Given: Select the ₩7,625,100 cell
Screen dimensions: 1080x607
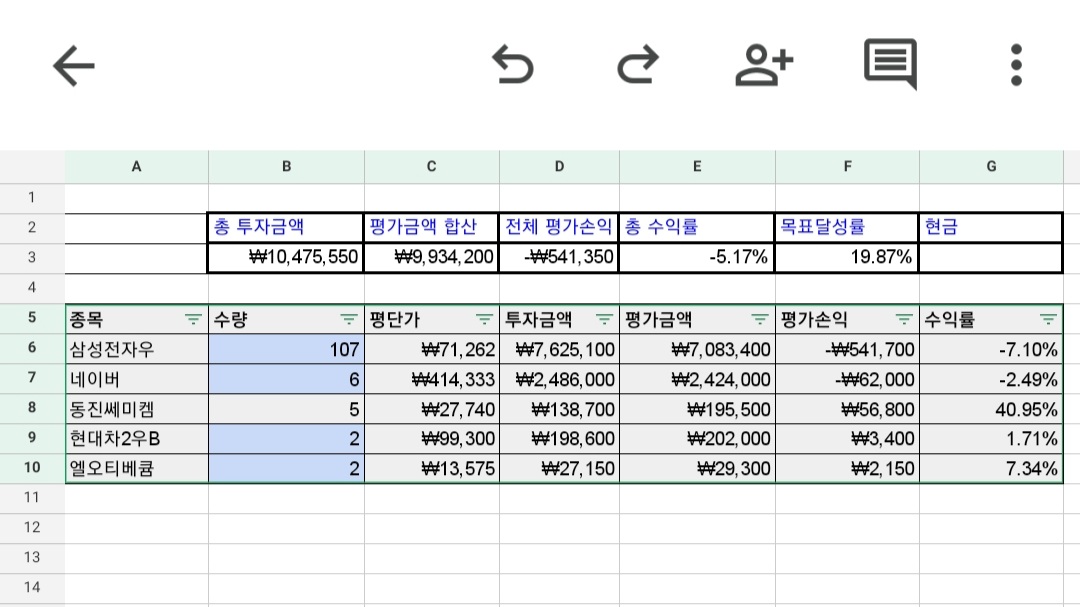Looking at the screenshot, I should coord(559,349).
